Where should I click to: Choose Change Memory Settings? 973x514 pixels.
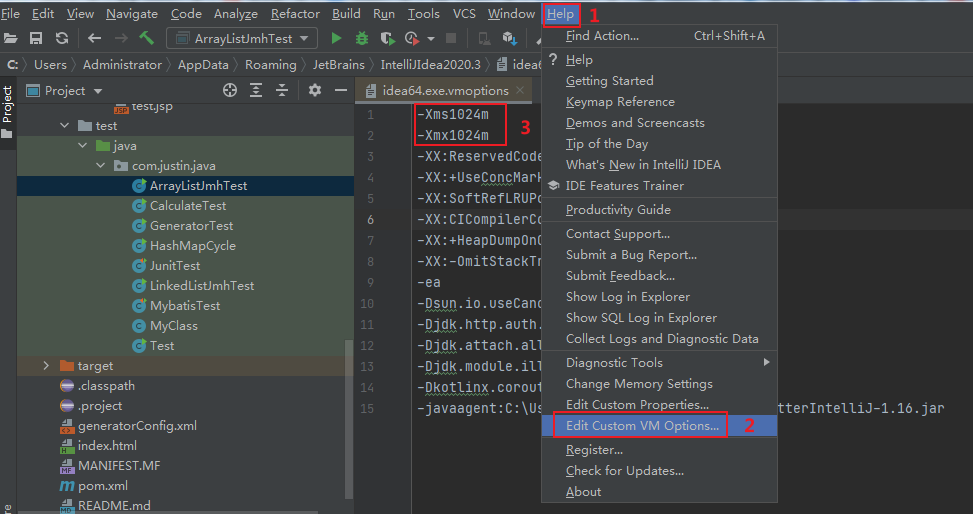click(x=659, y=384)
